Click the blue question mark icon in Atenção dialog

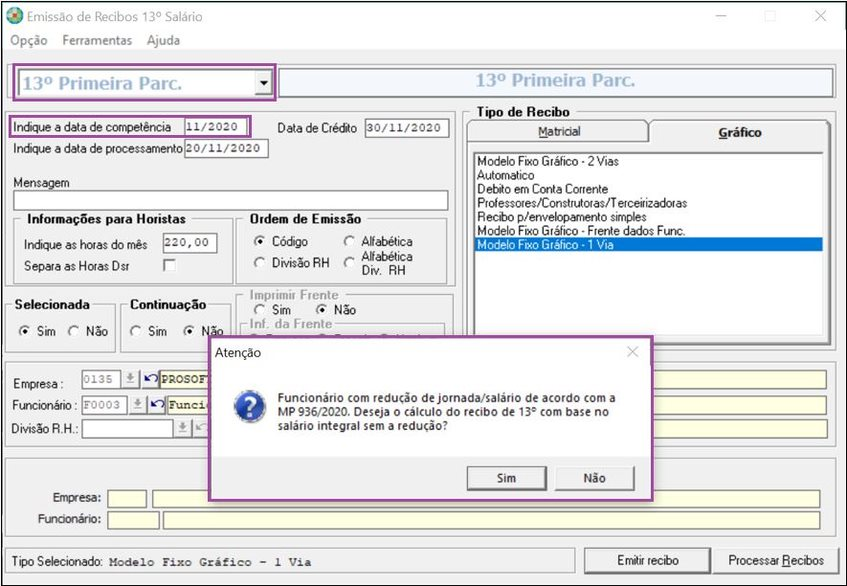[x=250, y=407]
